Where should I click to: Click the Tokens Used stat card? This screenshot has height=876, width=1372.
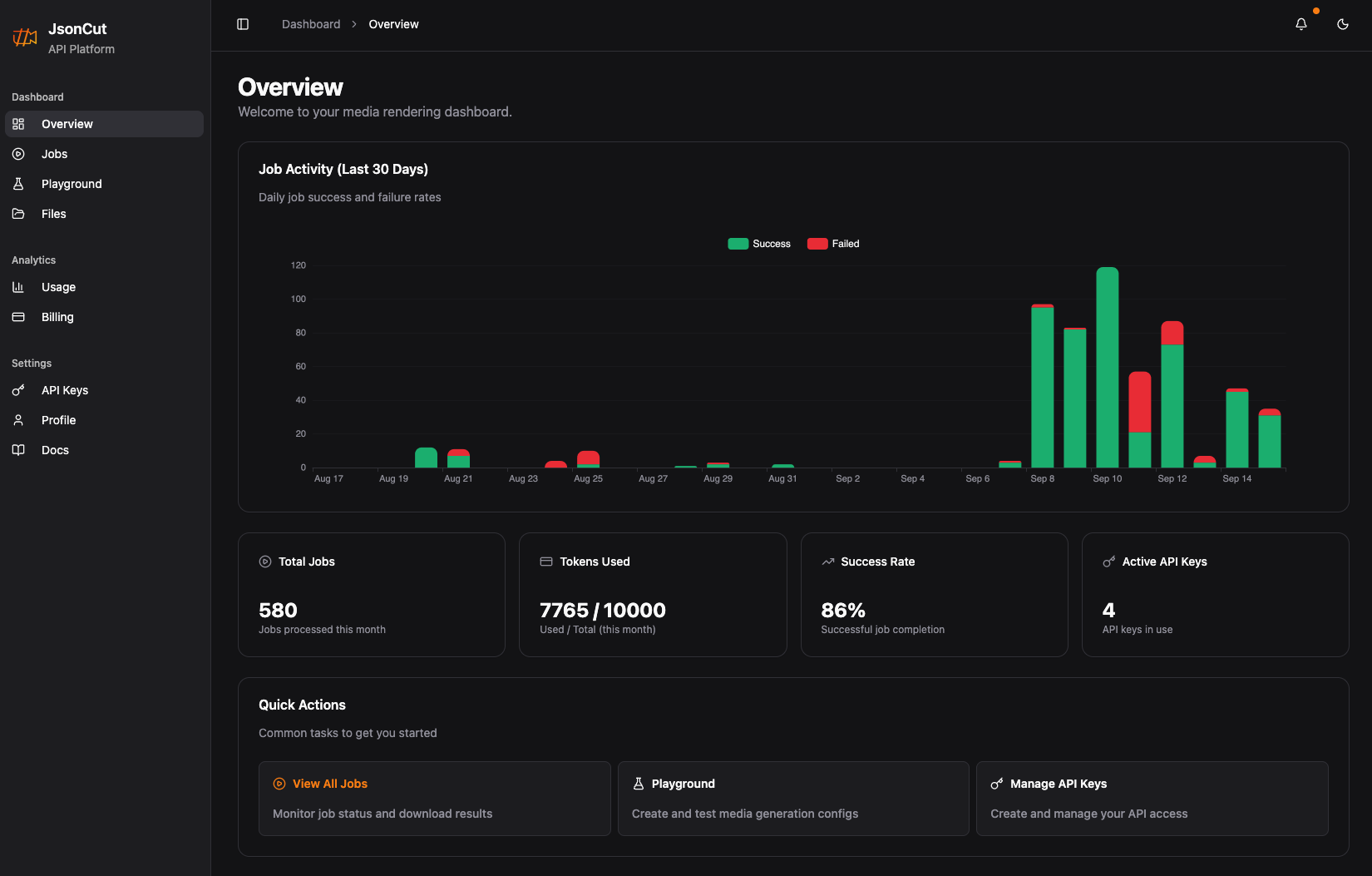(x=653, y=595)
